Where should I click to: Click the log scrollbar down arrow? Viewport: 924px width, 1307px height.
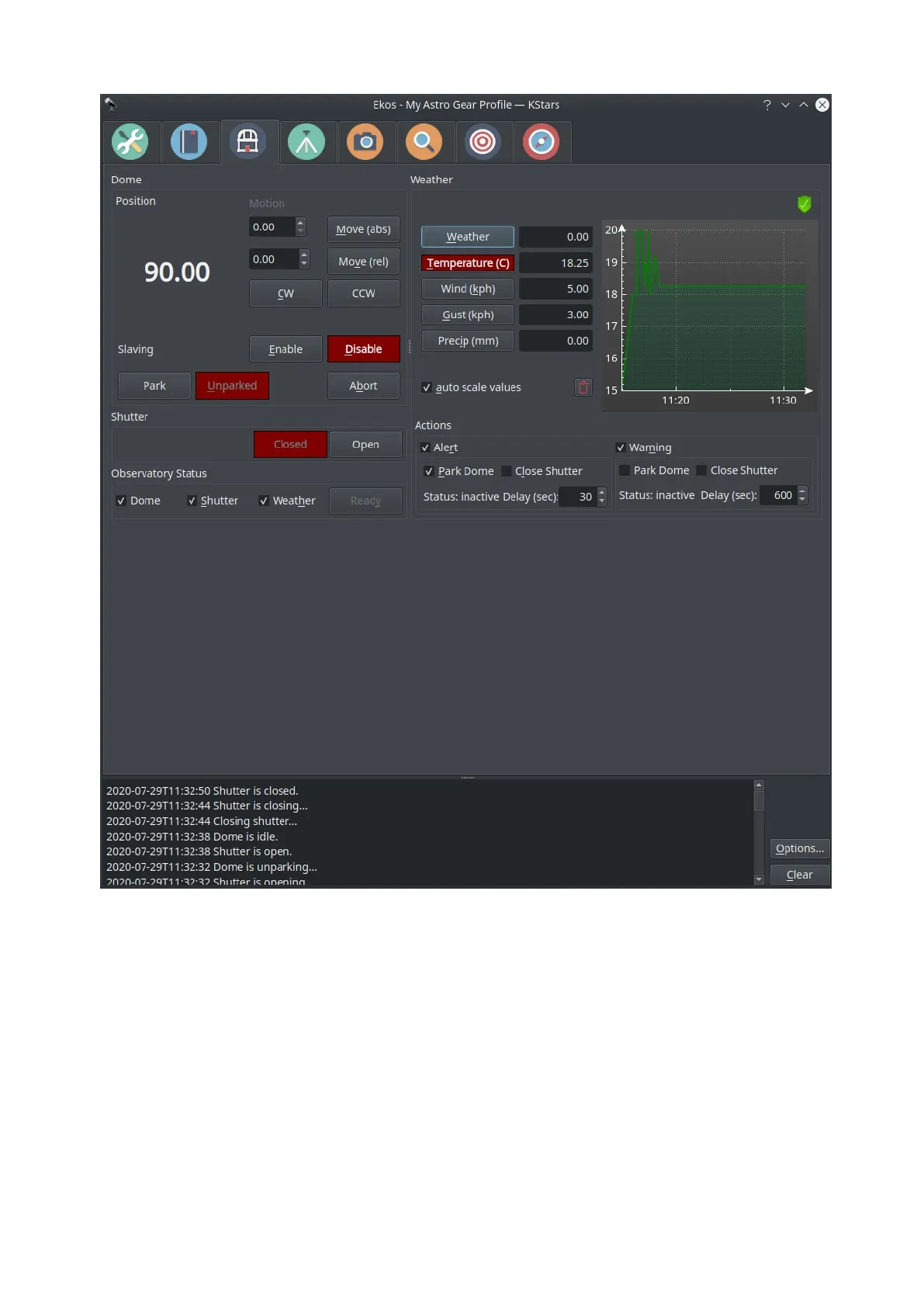[759, 879]
